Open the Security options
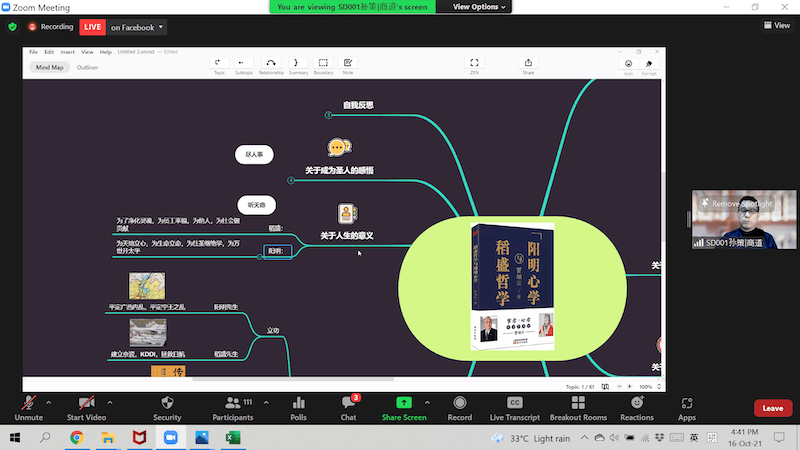The width and height of the screenshot is (800, 450). coord(167,406)
